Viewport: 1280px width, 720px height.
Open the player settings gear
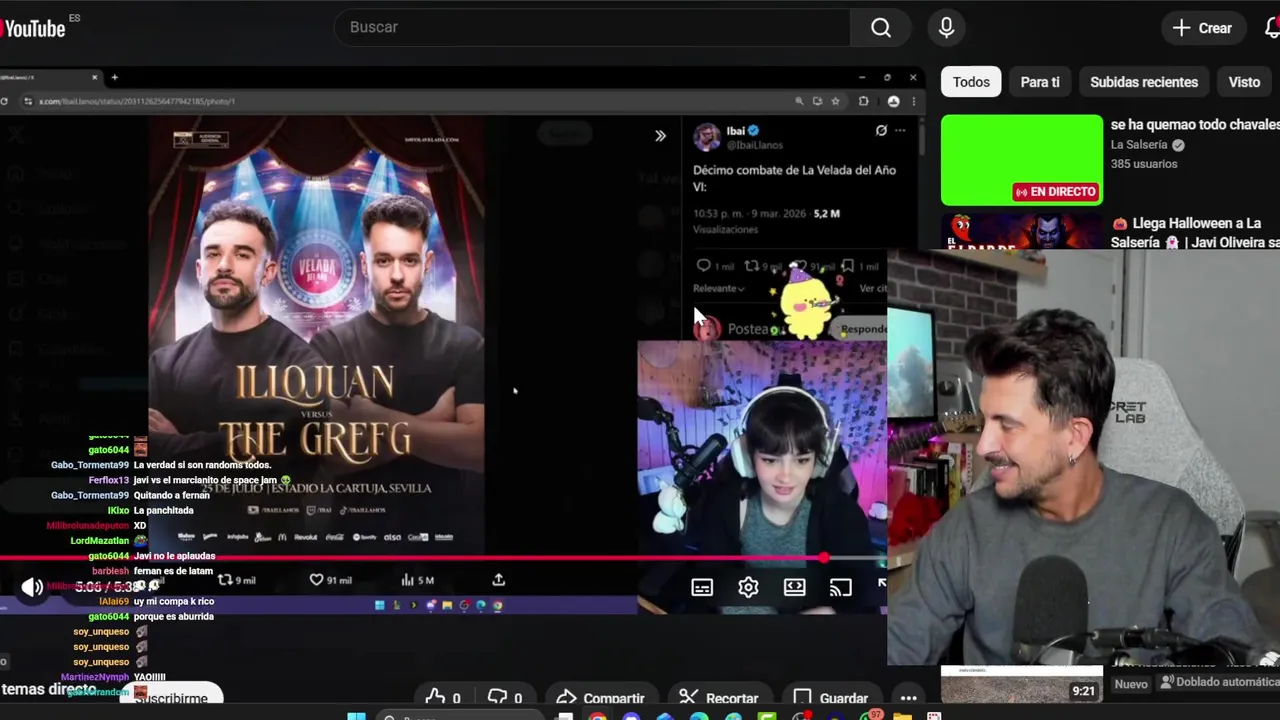click(748, 587)
